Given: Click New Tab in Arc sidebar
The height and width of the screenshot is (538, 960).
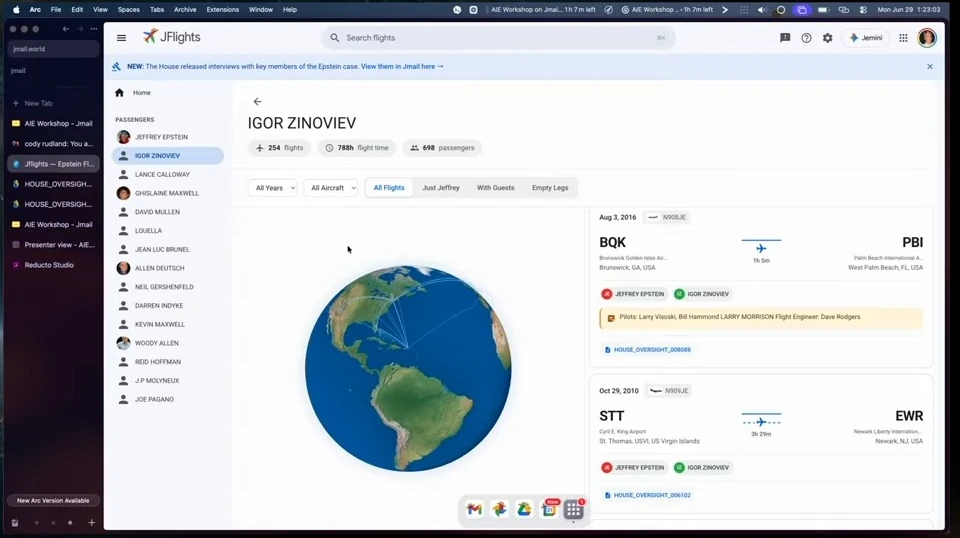Looking at the screenshot, I should pos(53,103).
